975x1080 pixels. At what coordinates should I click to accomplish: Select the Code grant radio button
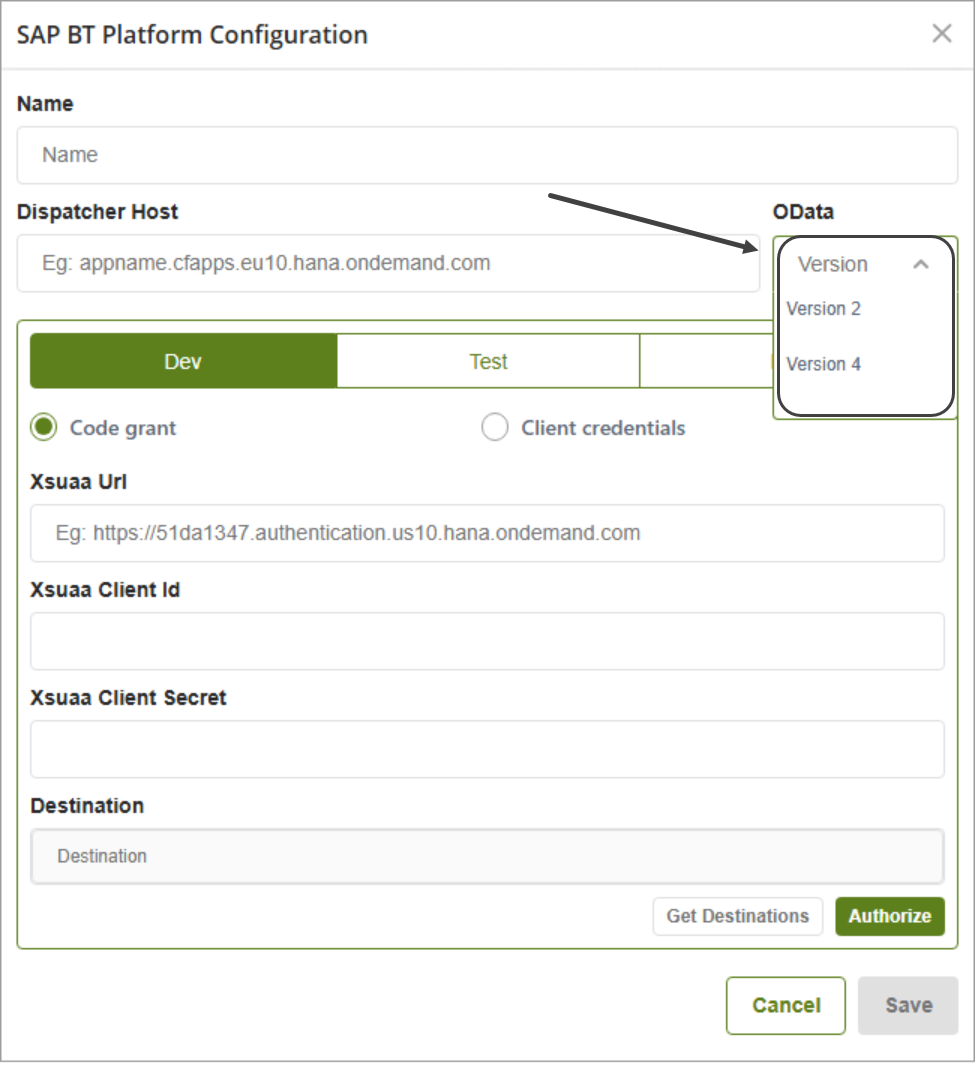(44, 428)
